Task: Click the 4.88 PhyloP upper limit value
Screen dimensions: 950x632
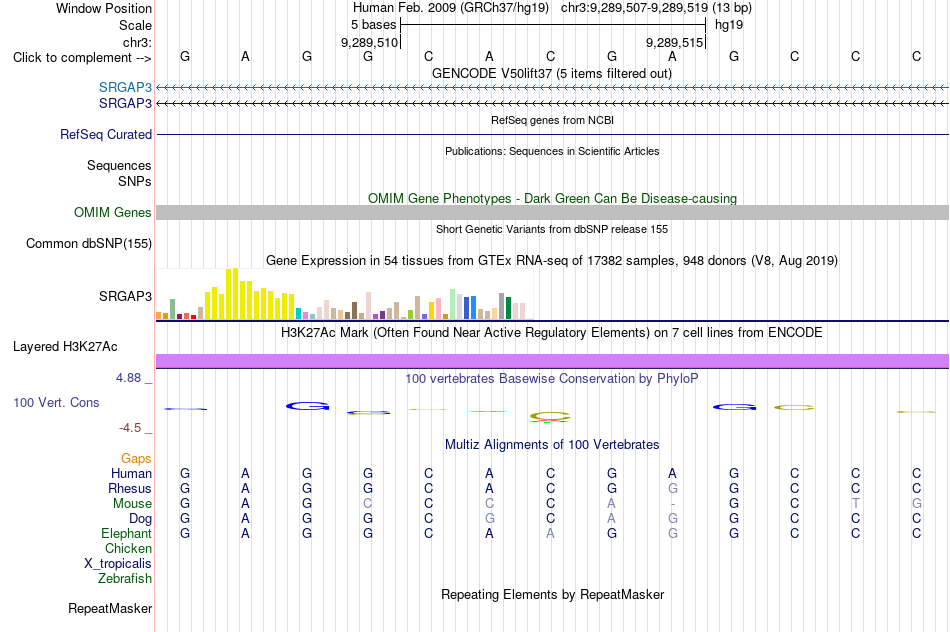Action: click(x=128, y=378)
